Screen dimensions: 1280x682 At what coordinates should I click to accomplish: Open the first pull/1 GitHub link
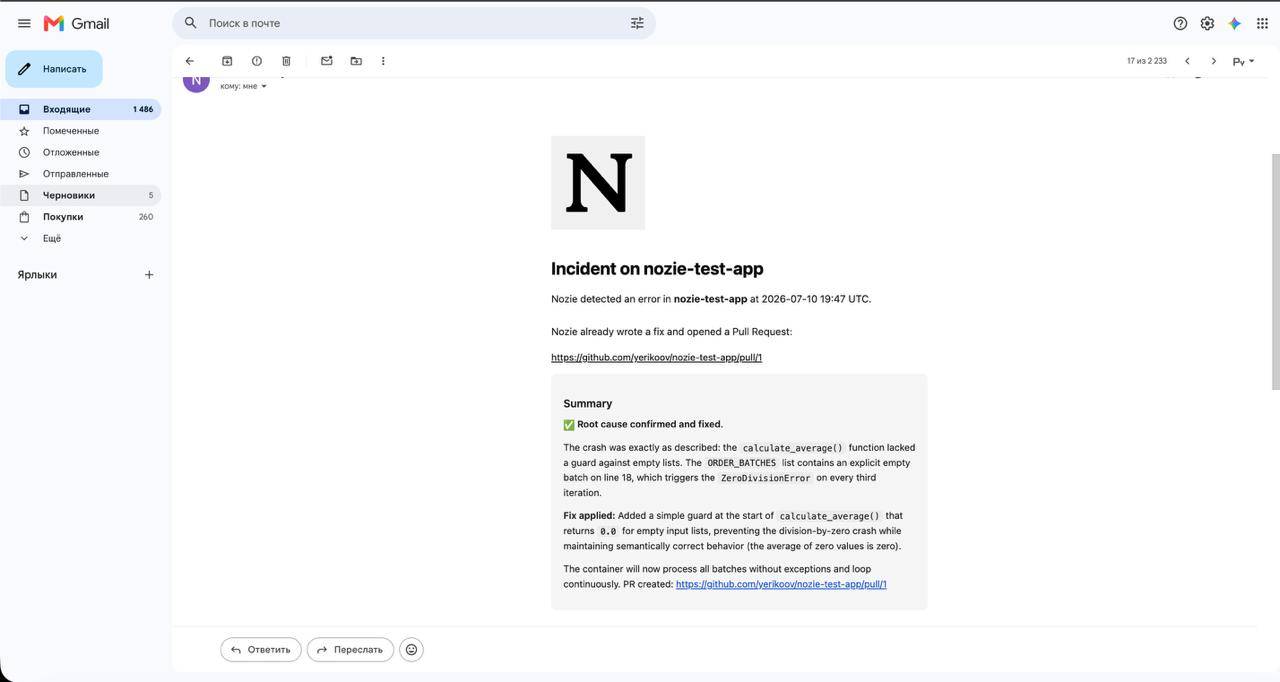click(656, 357)
